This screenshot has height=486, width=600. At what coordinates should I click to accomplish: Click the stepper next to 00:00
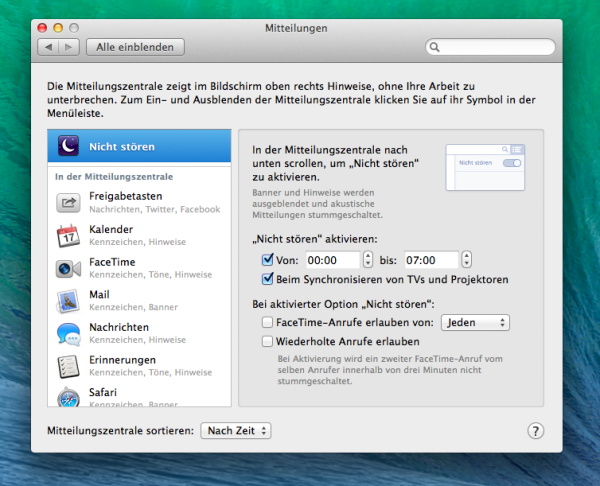[x=368, y=259]
